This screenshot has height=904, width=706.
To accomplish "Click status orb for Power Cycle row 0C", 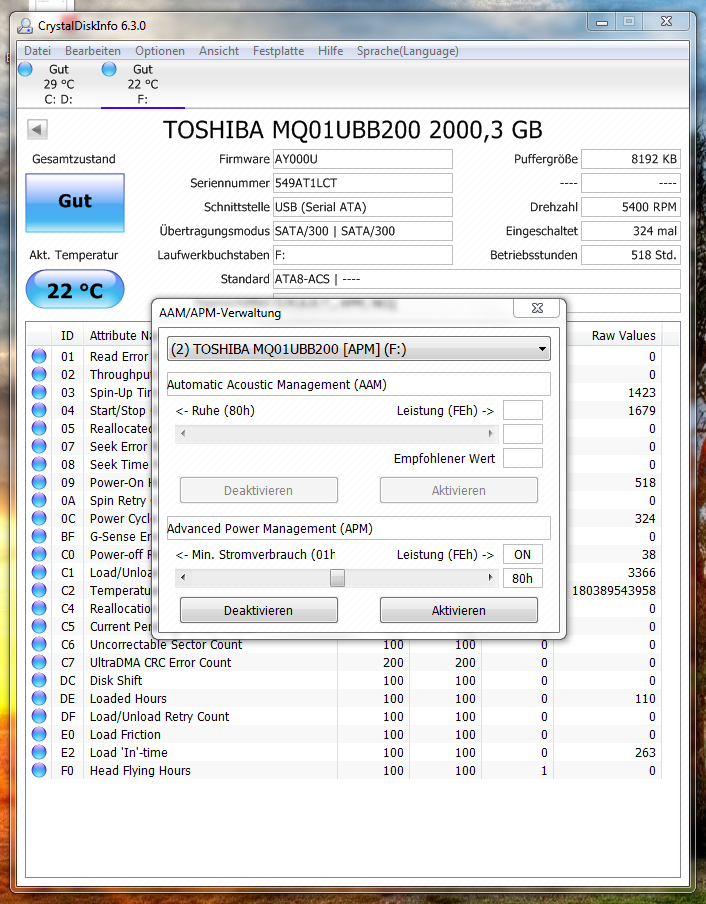I will click(x=39, y=518).
